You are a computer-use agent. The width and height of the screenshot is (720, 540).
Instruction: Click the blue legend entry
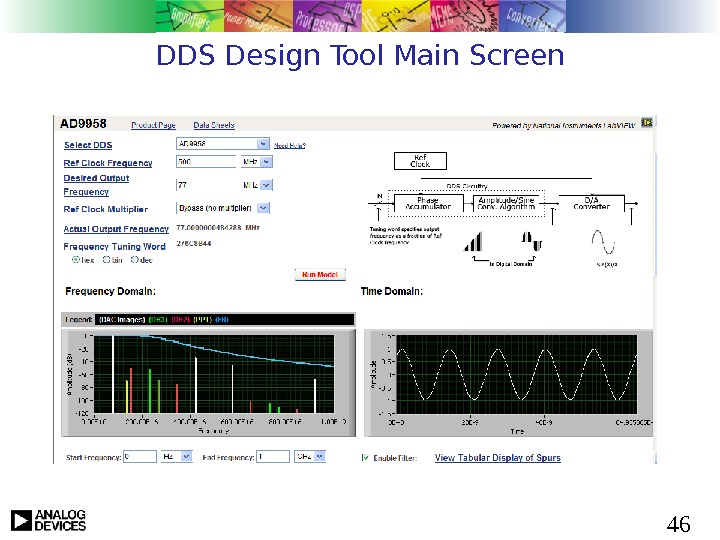[x=222, y=320]
